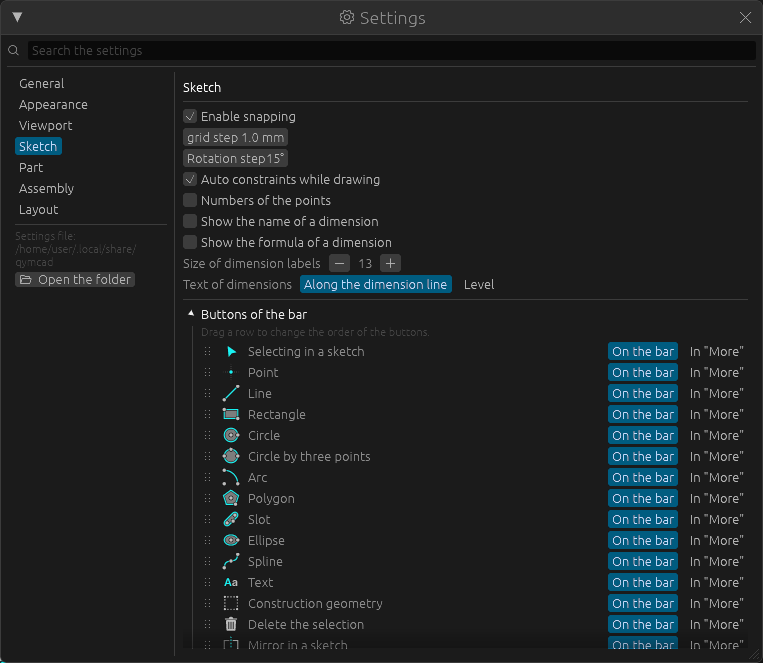Set Spline to In "More"
The width and height of the screenshot is (763, 663).
716,561
